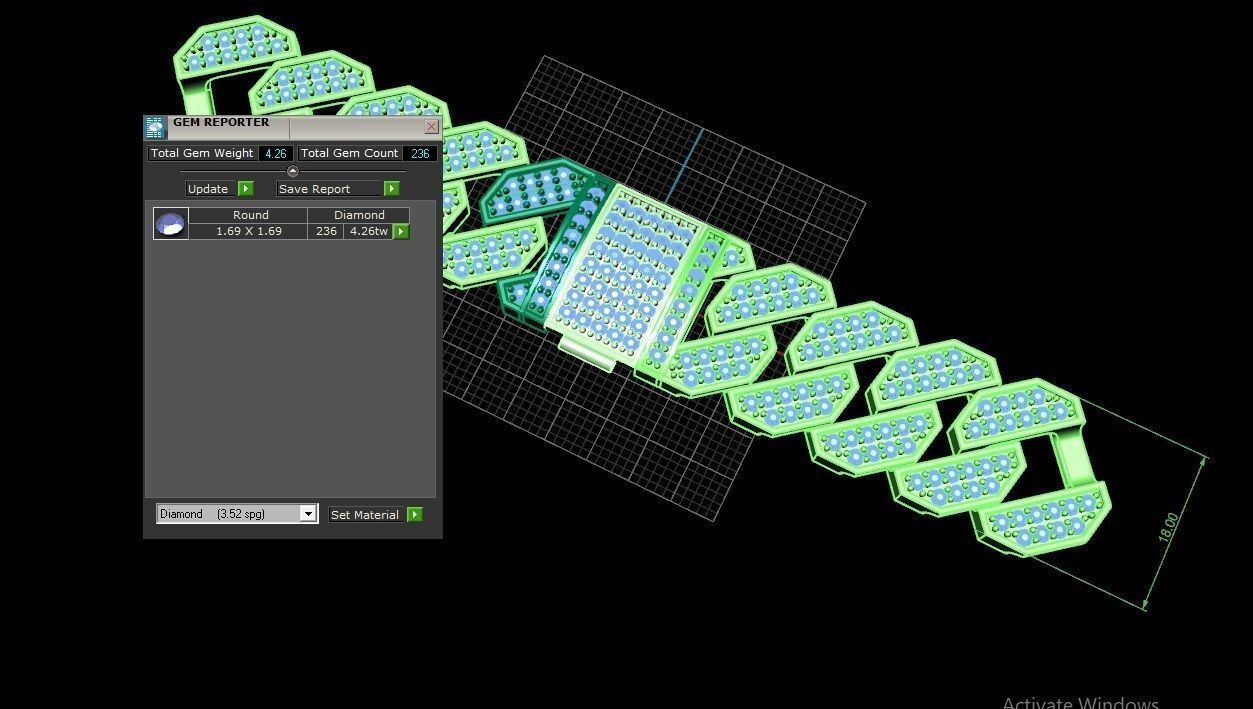Click the 236 count cell in gem row
This screenshot has width=1253, height=709.
326,231
